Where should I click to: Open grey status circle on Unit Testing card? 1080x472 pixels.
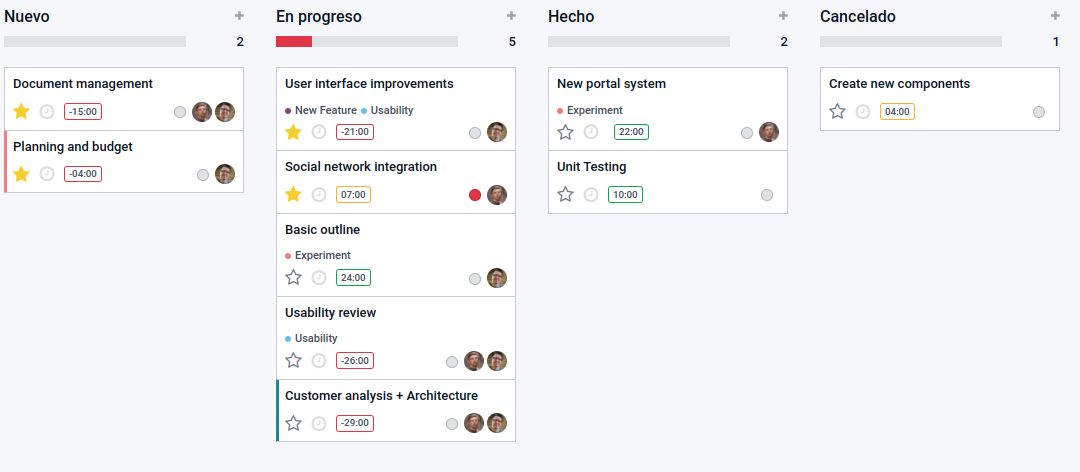767,195
